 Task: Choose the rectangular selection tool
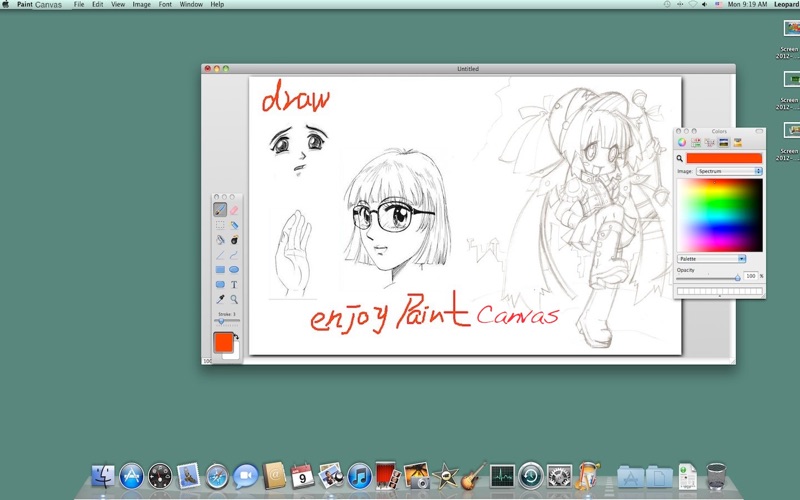[220, 225]
